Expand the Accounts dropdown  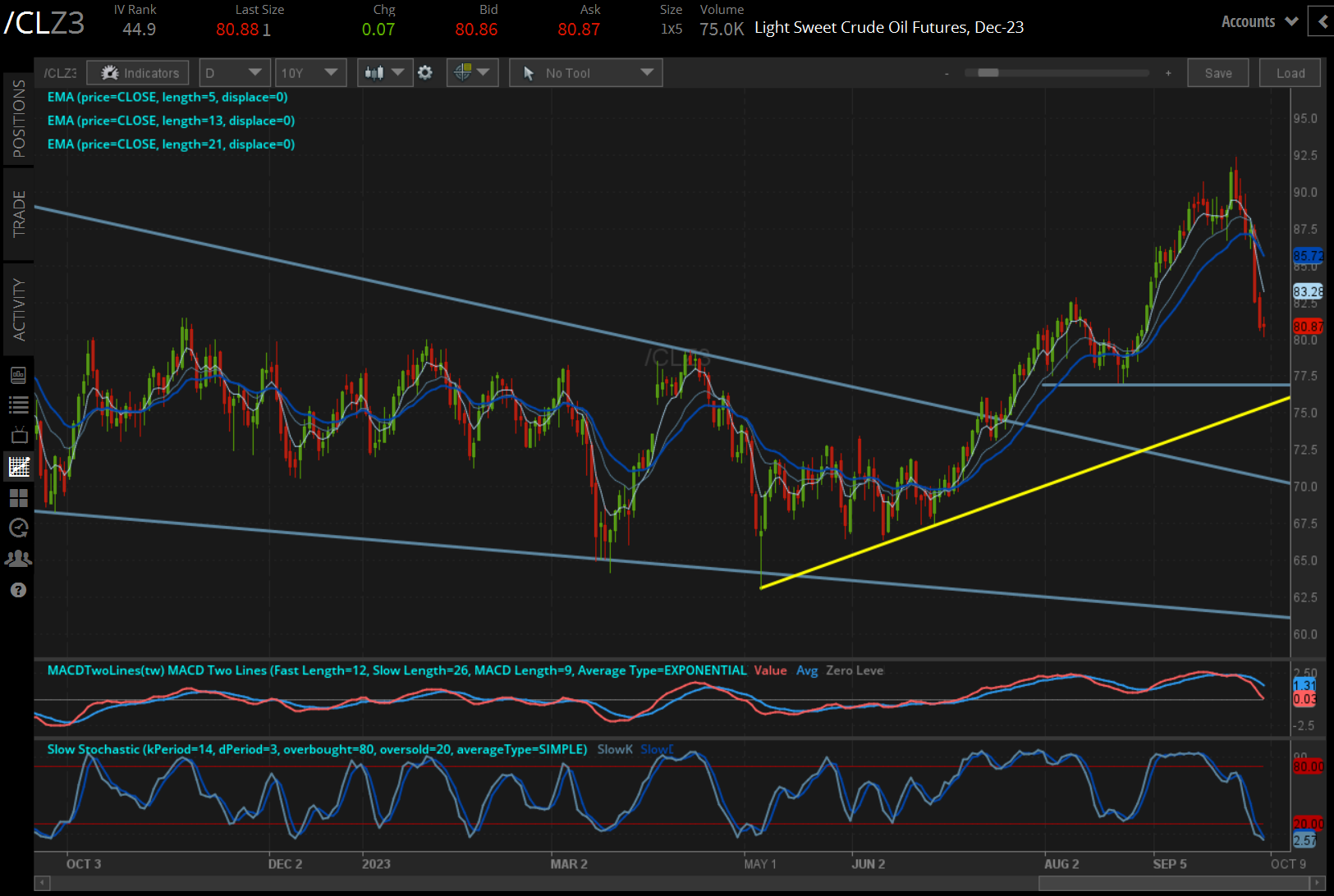point(1259,22)
